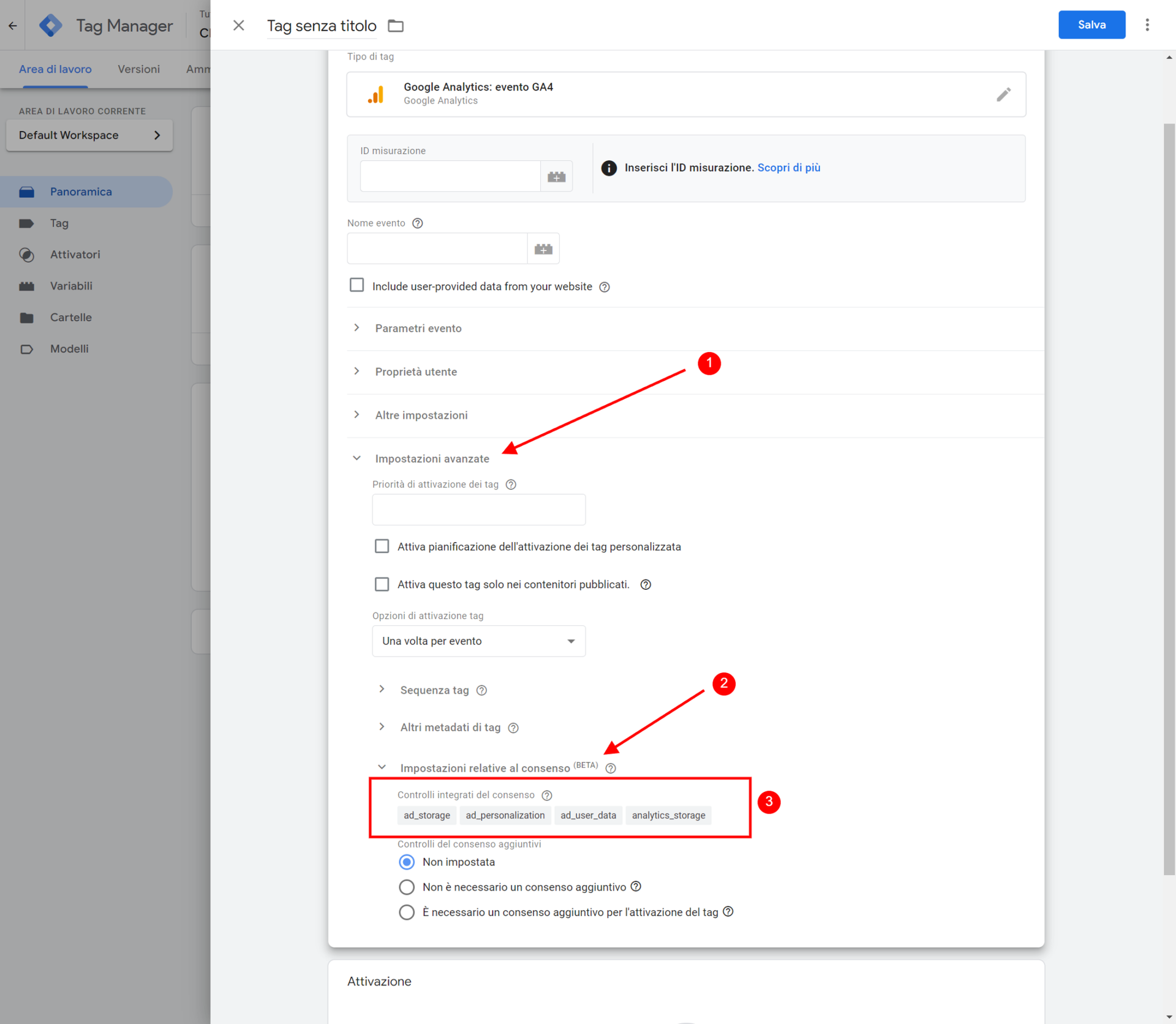Open help for Impostazioni relative al consenso
1176x1024 pixels.
point(611,768)
